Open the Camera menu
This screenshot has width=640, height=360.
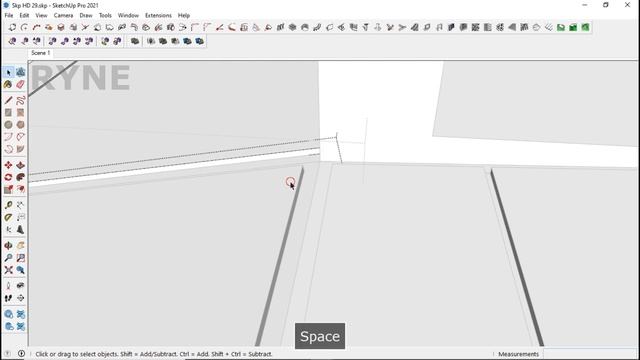pyautogui.click(x=63, y=16)
